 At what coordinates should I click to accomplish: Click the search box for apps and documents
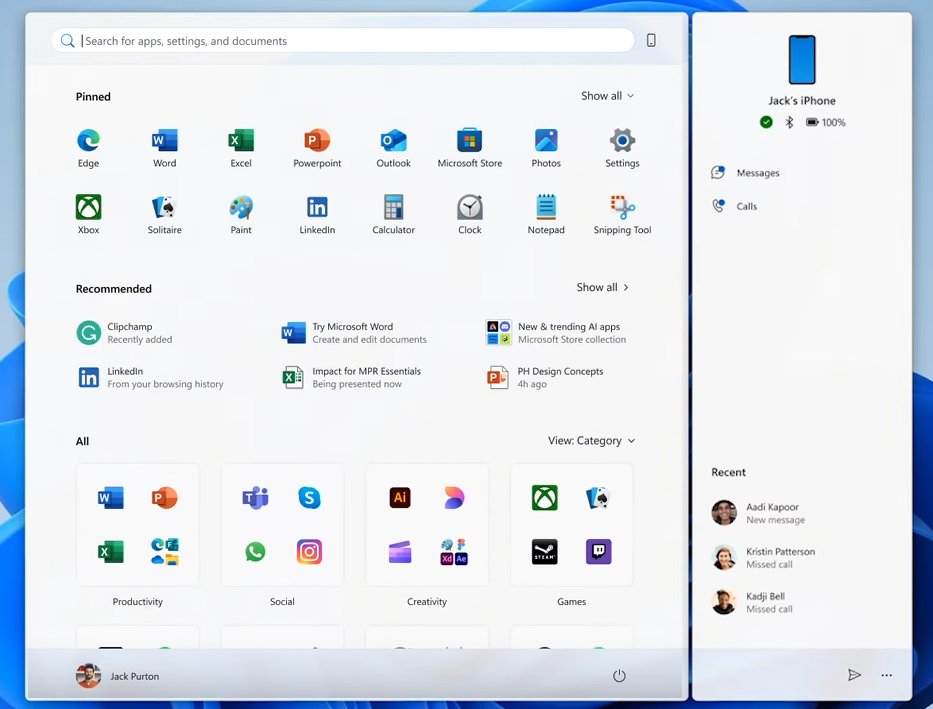(x=343, y=40)
